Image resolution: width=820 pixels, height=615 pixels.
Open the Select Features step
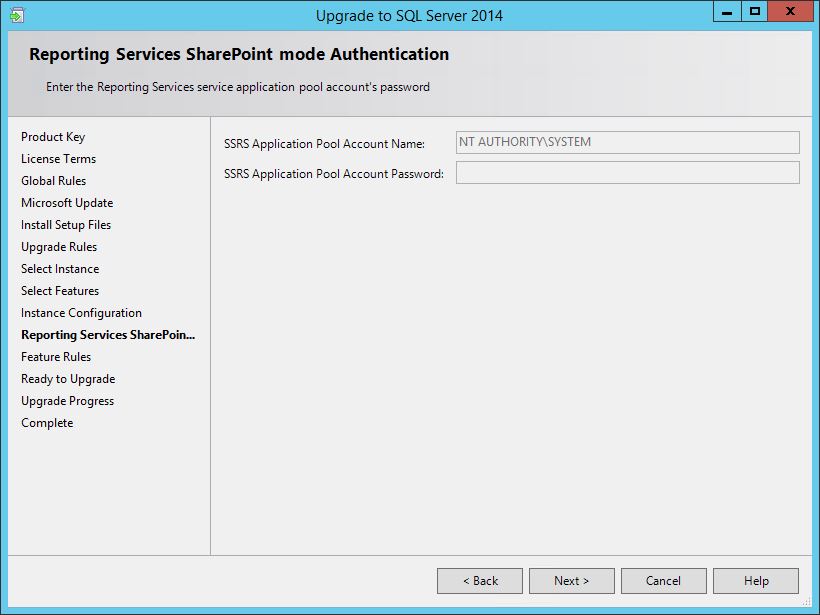(x=60, y=291)
